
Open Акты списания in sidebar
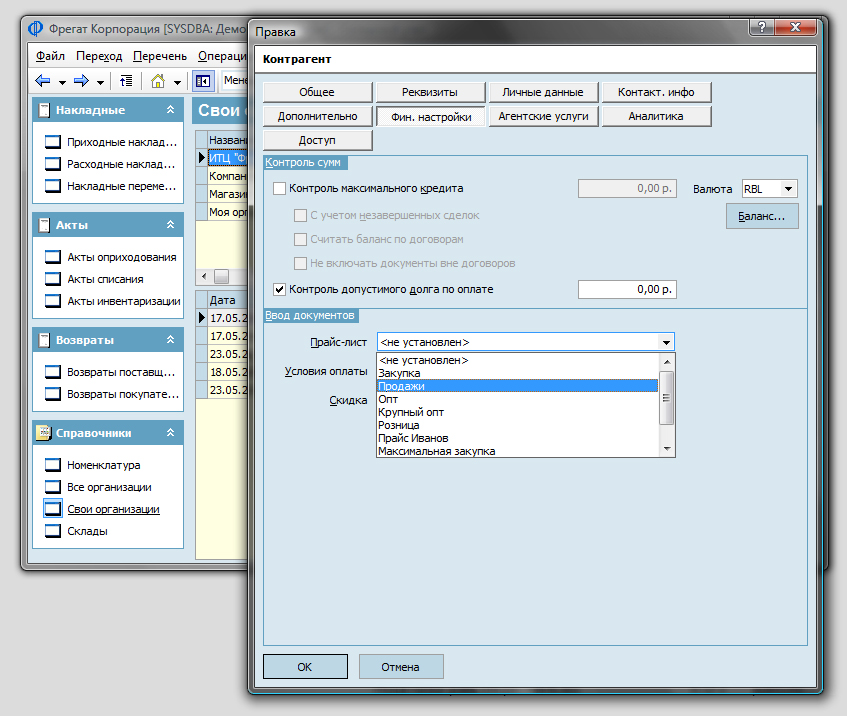click(104, 279)
